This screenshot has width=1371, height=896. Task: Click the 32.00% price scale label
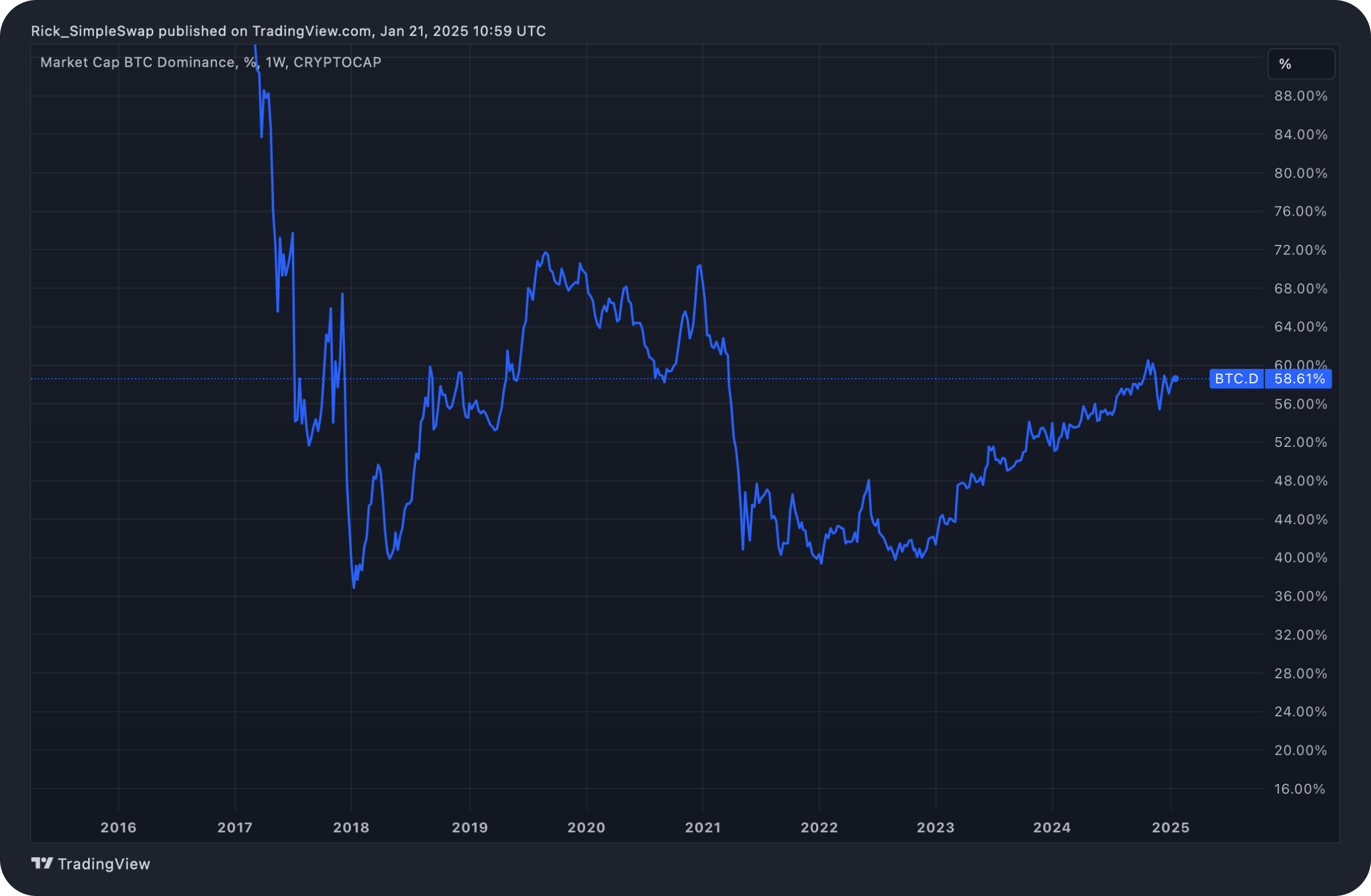1301,635
